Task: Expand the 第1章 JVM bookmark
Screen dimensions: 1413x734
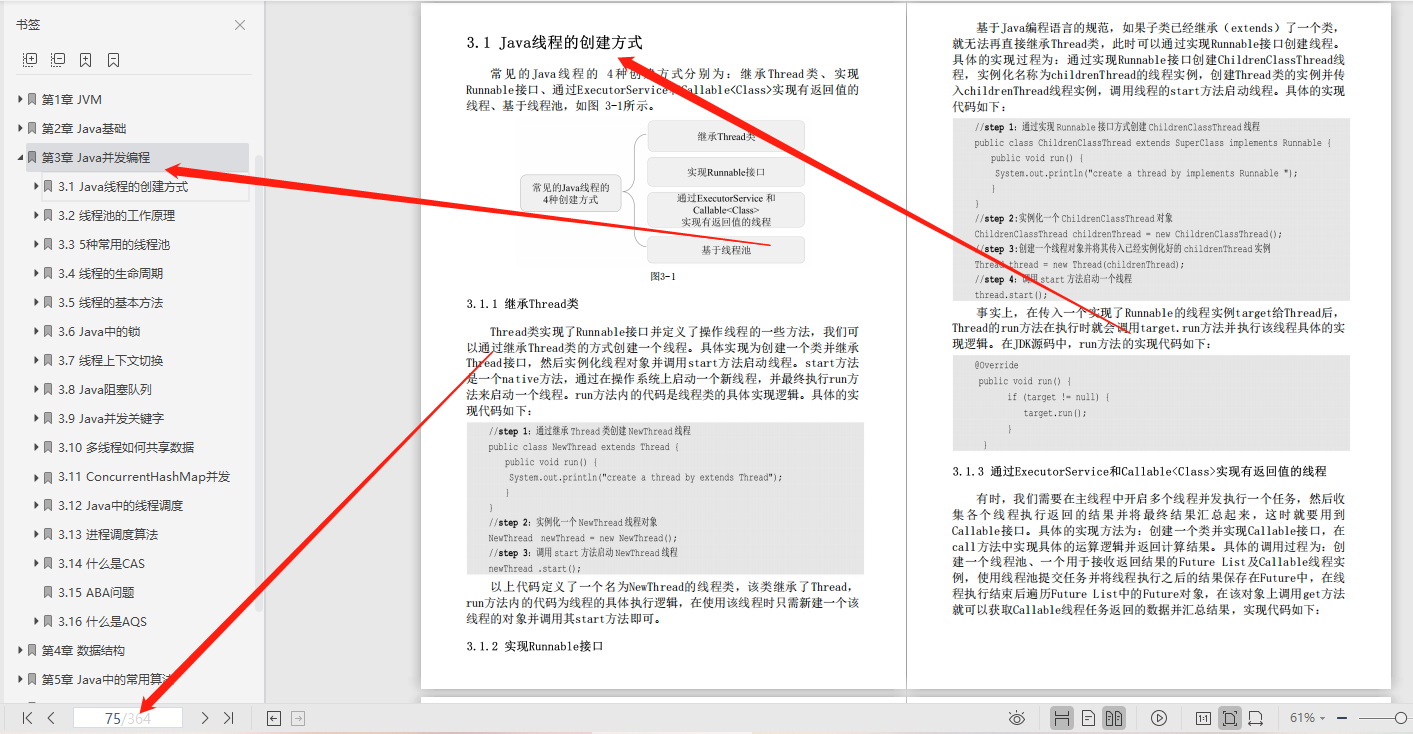Action: tap(20, 100)
